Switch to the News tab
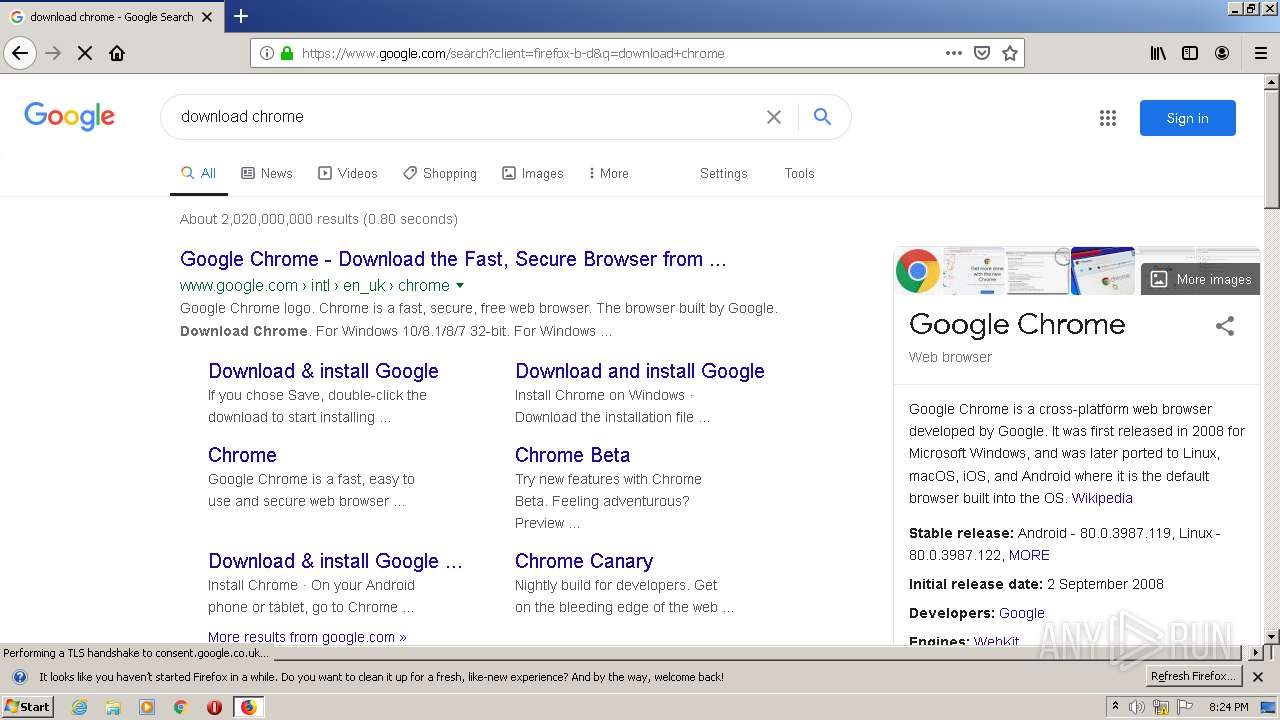This screenshot has height=720, width=1280. pos(267,173)
